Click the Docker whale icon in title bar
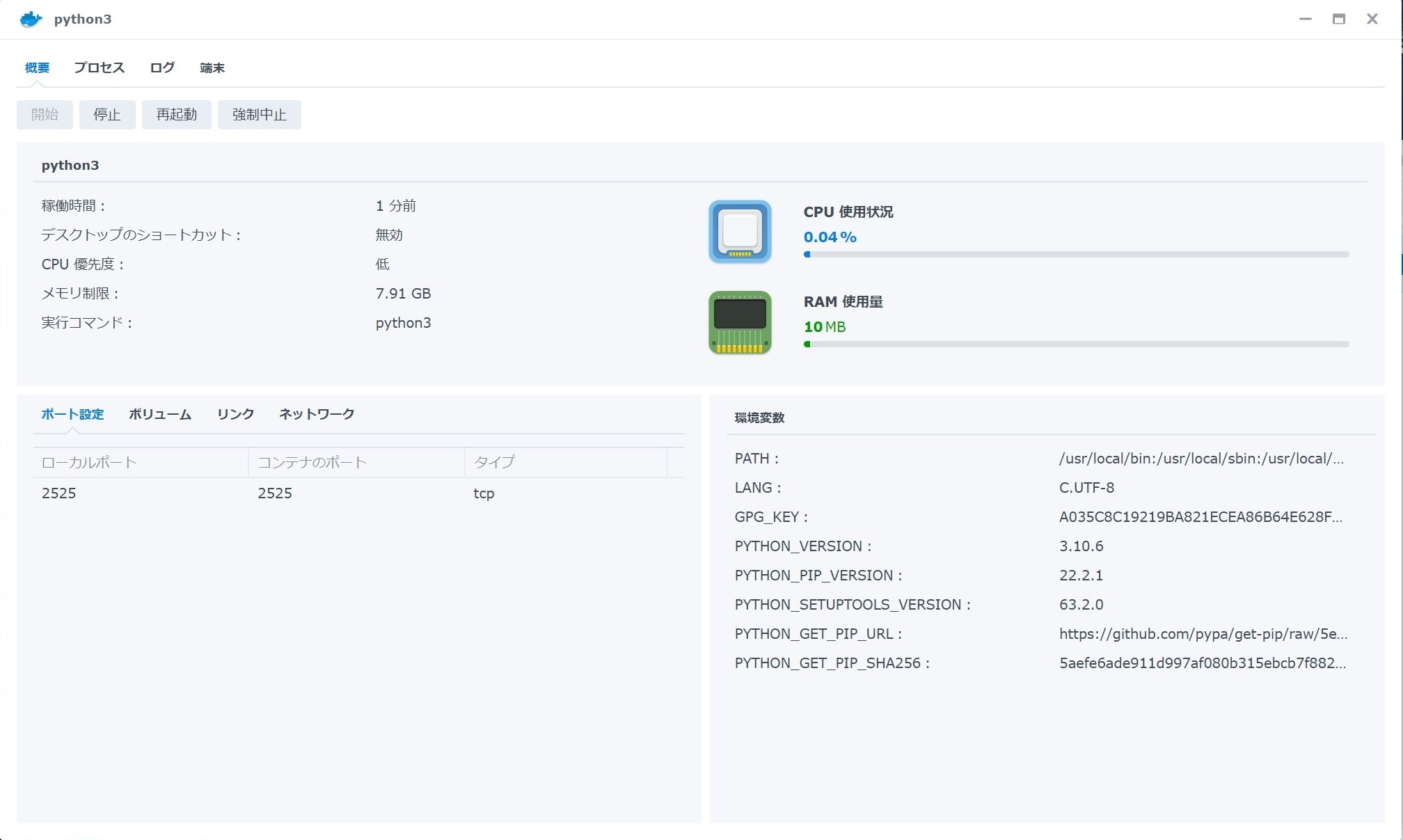The height and width of the screenshot is (840, 1403). (x=31, y=19)
